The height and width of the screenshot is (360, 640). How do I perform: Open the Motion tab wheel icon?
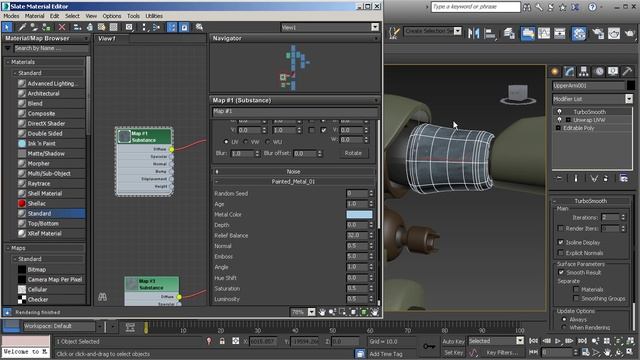click(x=598, y=72)
